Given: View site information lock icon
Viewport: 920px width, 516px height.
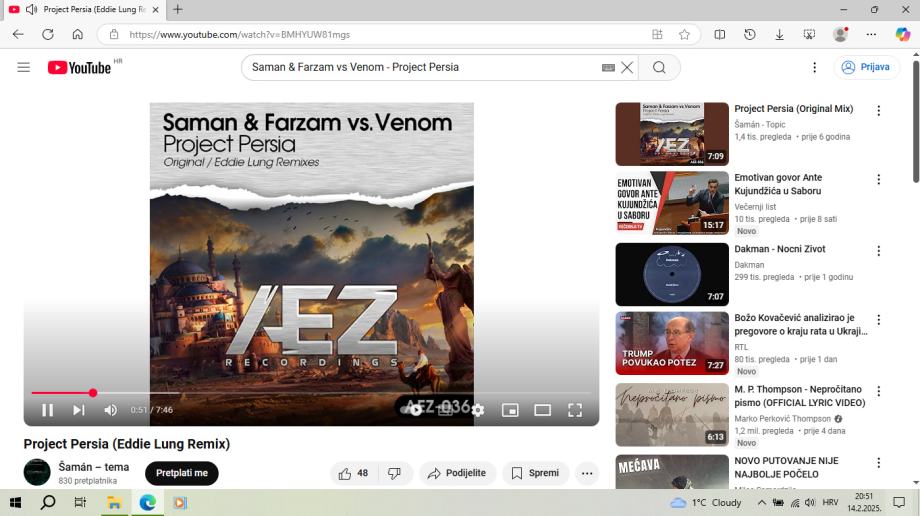Looking at the screenshot, I should pyautogui.click(x=114, y=35).
